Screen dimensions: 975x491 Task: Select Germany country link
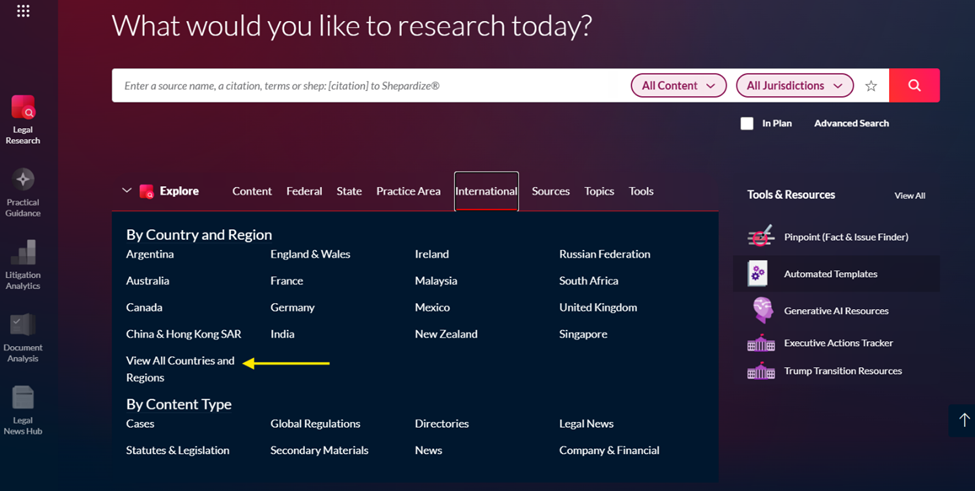(292, 308)
